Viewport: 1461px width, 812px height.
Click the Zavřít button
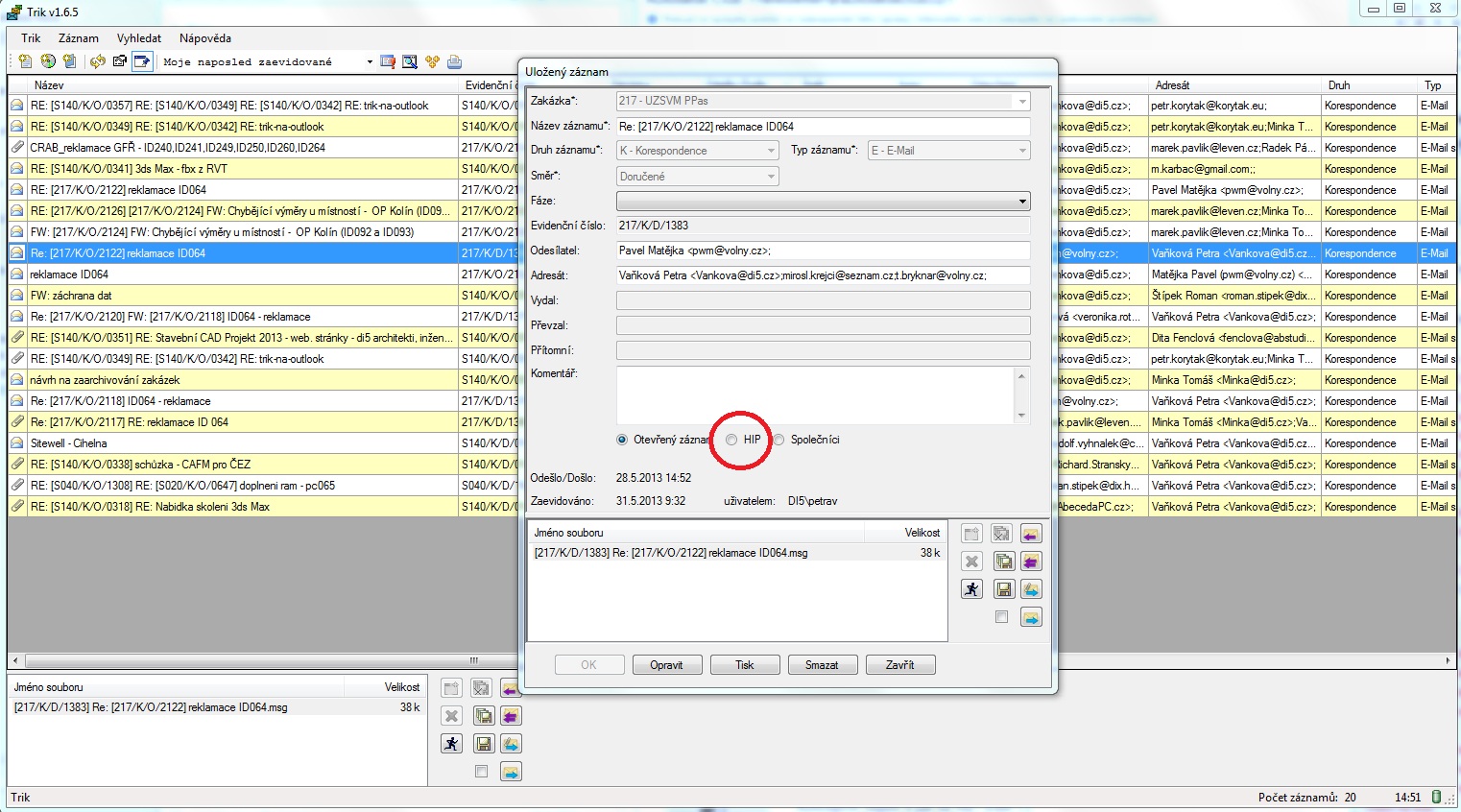click(x=900, y=665)
